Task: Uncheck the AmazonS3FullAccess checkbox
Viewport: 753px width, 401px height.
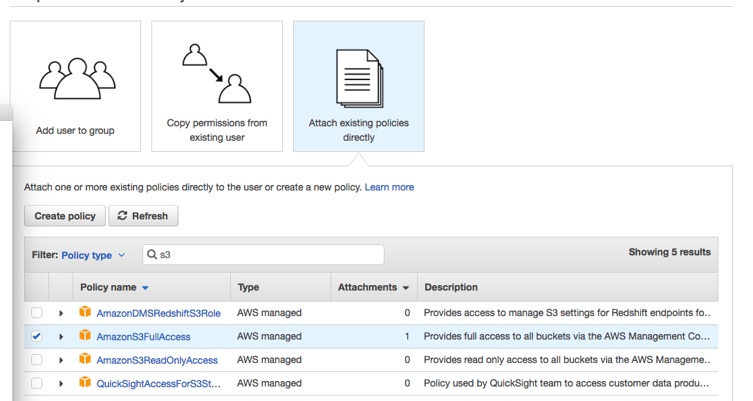Action: (36, 336)
